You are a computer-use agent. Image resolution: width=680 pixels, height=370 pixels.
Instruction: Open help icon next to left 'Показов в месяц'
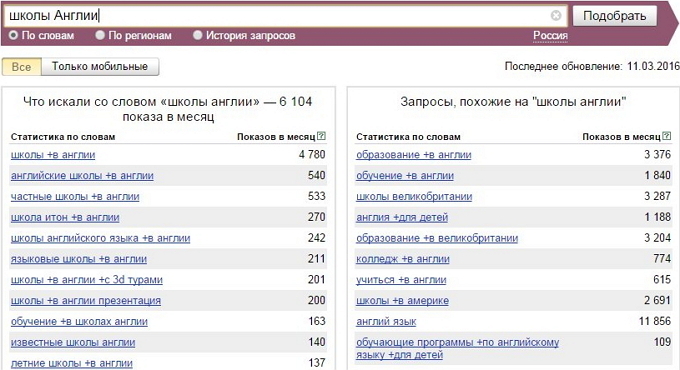pos(321,136)
